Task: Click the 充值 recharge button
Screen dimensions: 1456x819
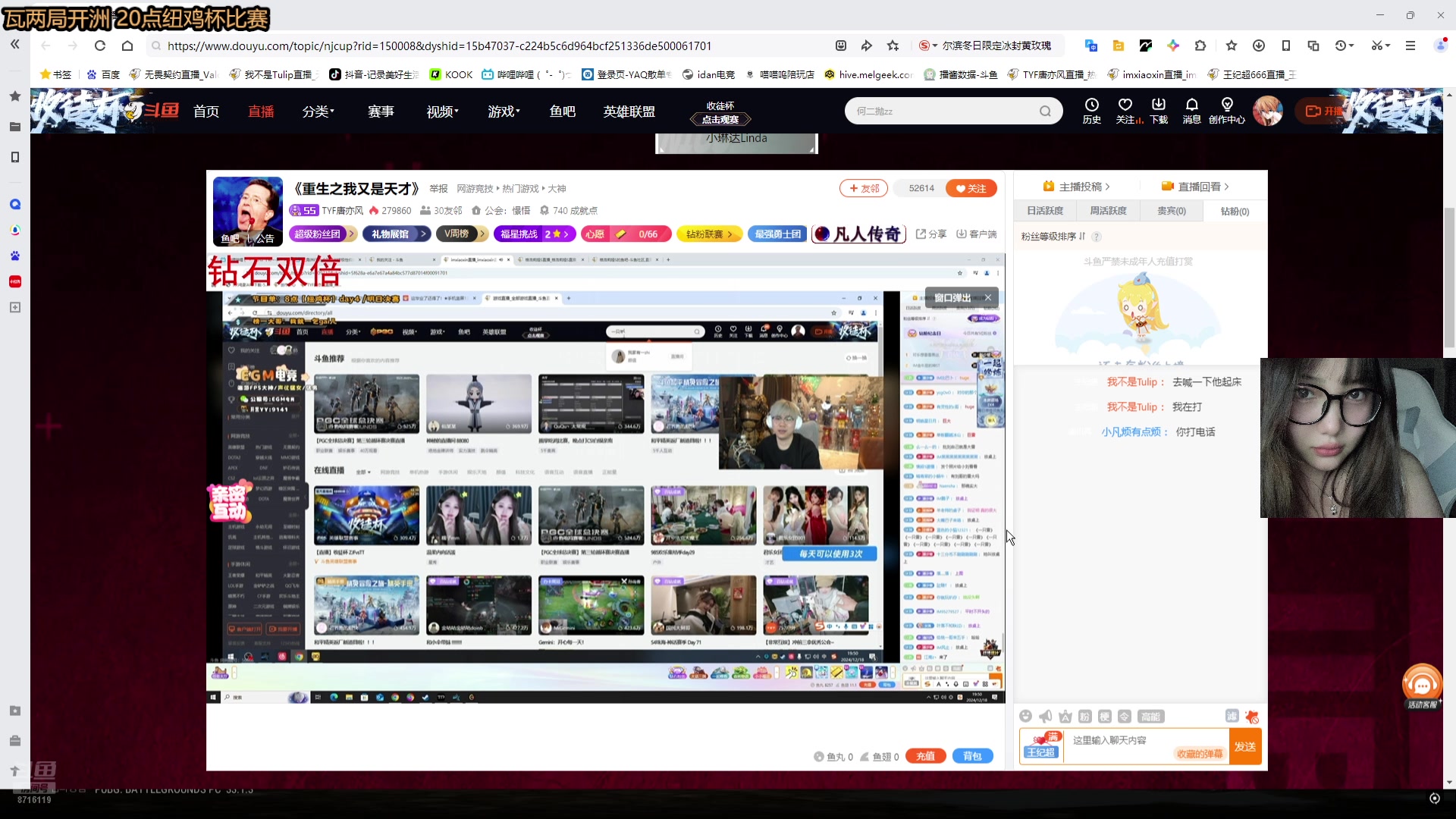Action: coord(925,756)
